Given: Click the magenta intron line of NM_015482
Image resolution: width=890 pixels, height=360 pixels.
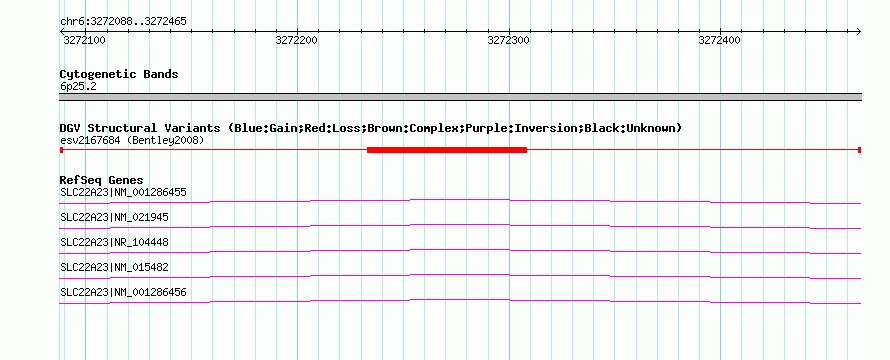Looking at the screenshot, I should [460, 275].
